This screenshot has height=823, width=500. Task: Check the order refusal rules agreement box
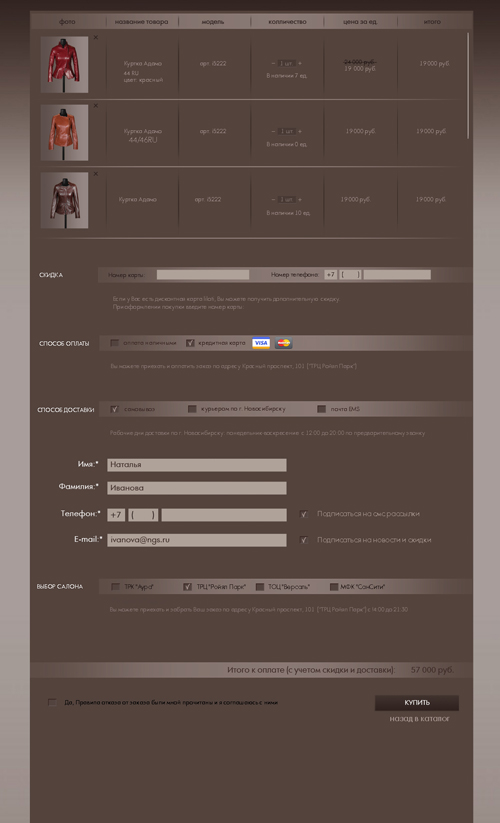[x=52, y=702]
